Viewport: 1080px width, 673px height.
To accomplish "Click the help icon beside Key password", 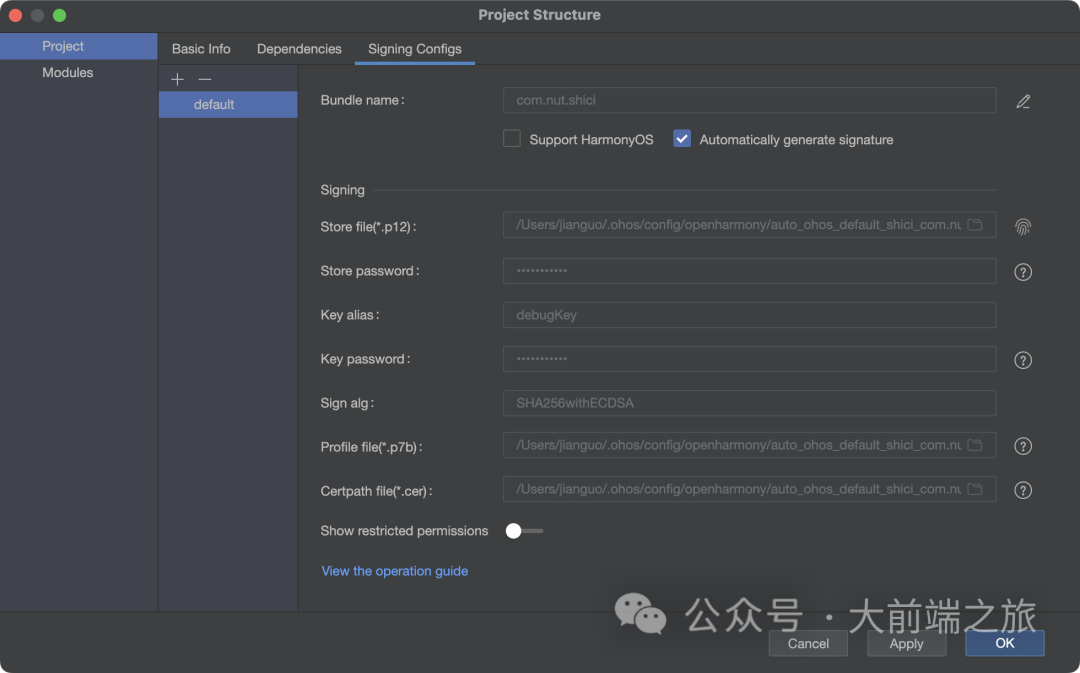I will click(x=1023, y=360).
